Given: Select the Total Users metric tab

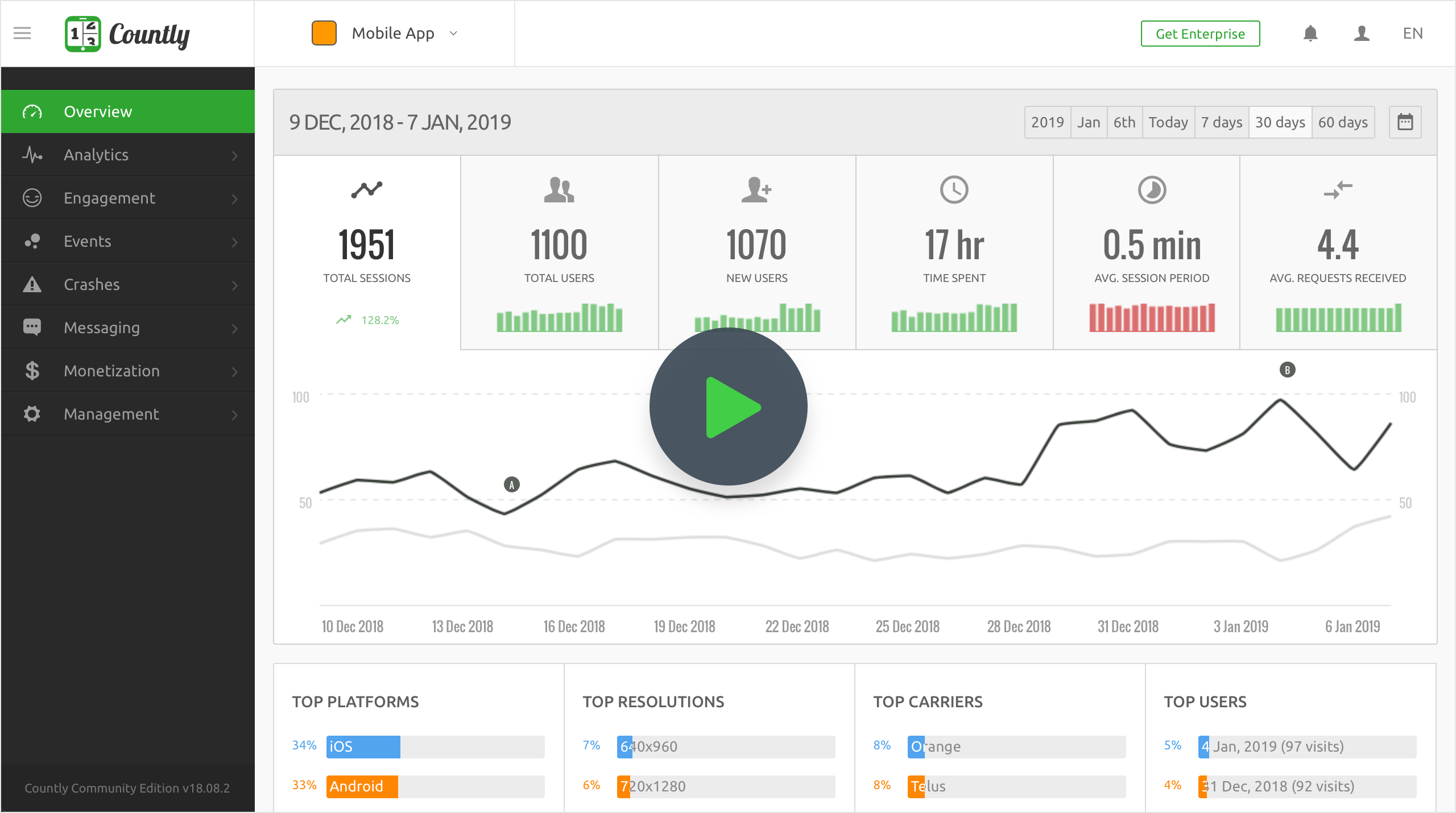Looking at the screenshot, I should click(559, 252).
